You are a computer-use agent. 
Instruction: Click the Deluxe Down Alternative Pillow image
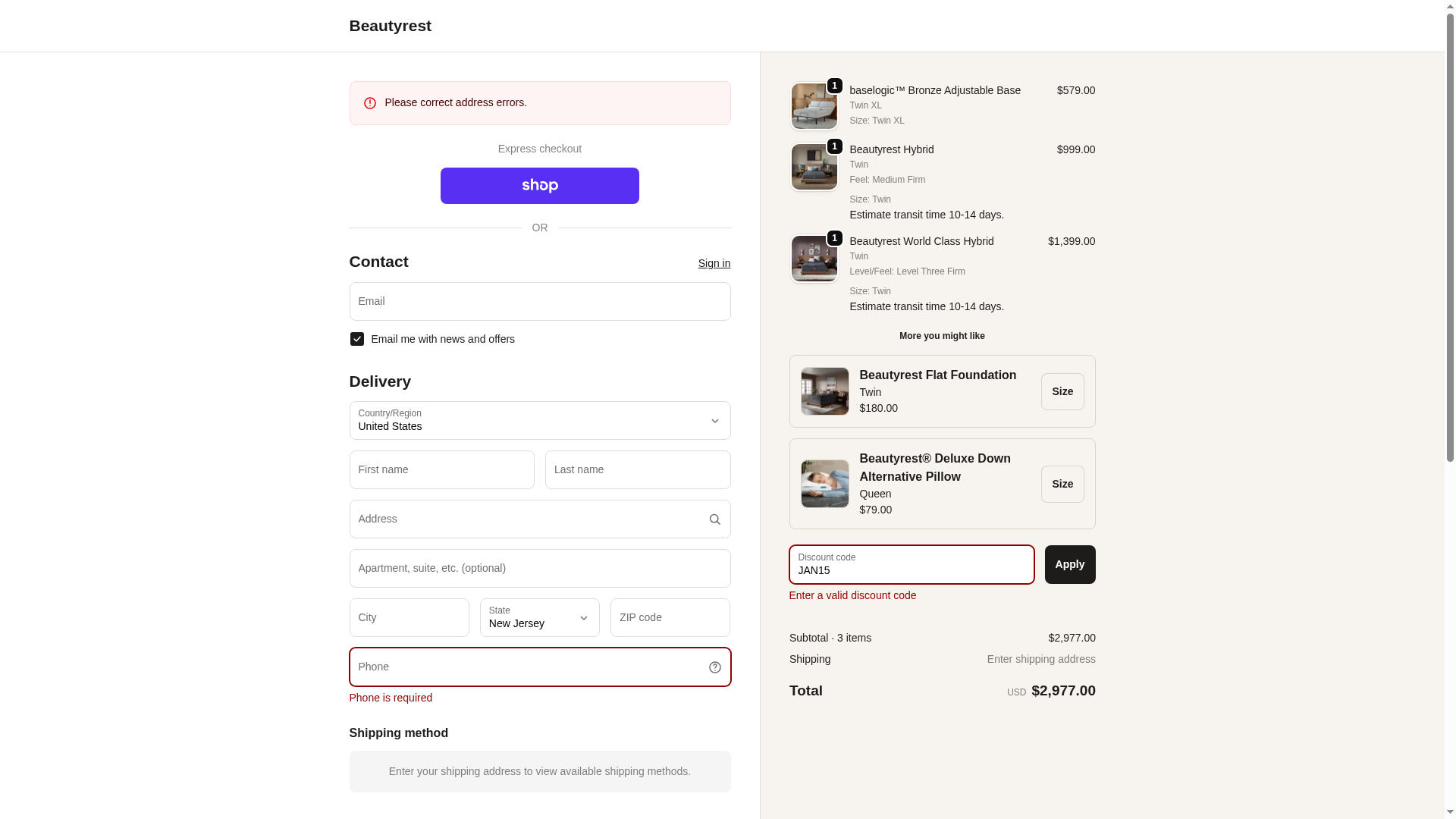click(x=824, y=484)
